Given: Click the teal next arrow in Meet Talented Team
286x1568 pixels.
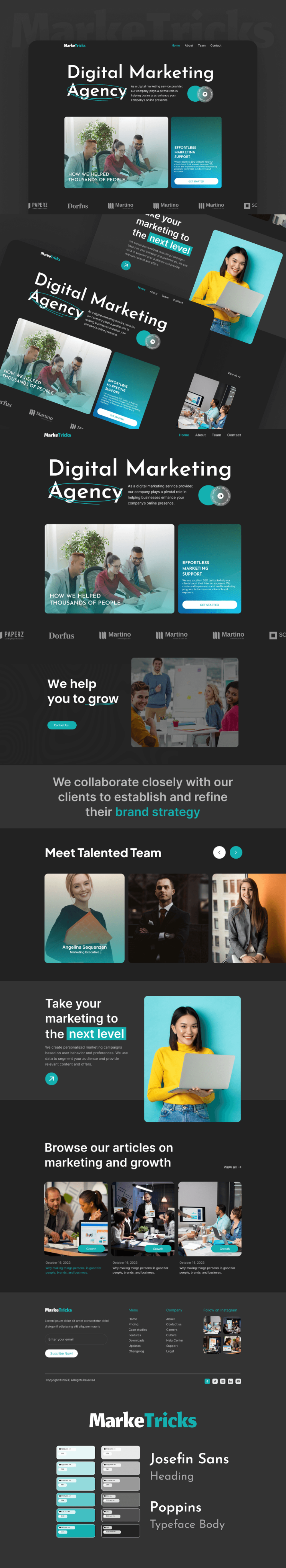Looking at the screenshot, I should [x=236, y=852].
